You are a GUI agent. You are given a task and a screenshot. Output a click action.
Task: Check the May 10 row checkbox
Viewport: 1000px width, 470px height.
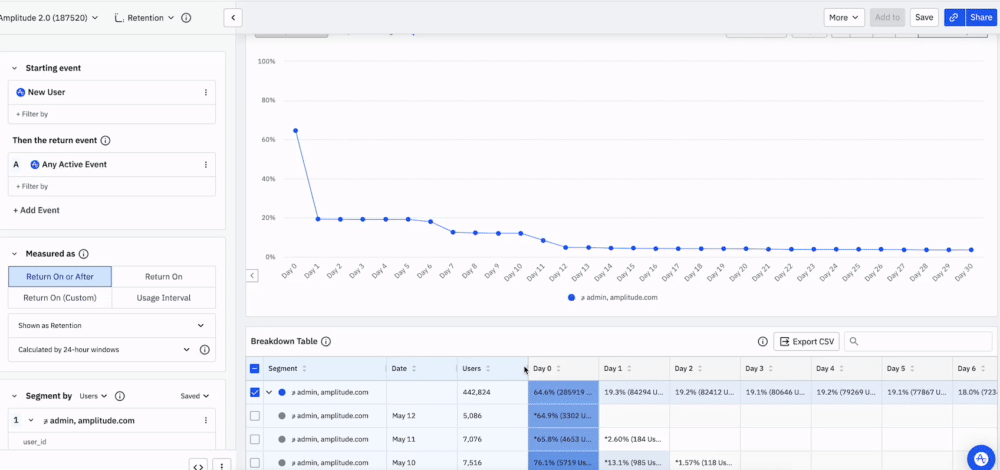point(254,463)
